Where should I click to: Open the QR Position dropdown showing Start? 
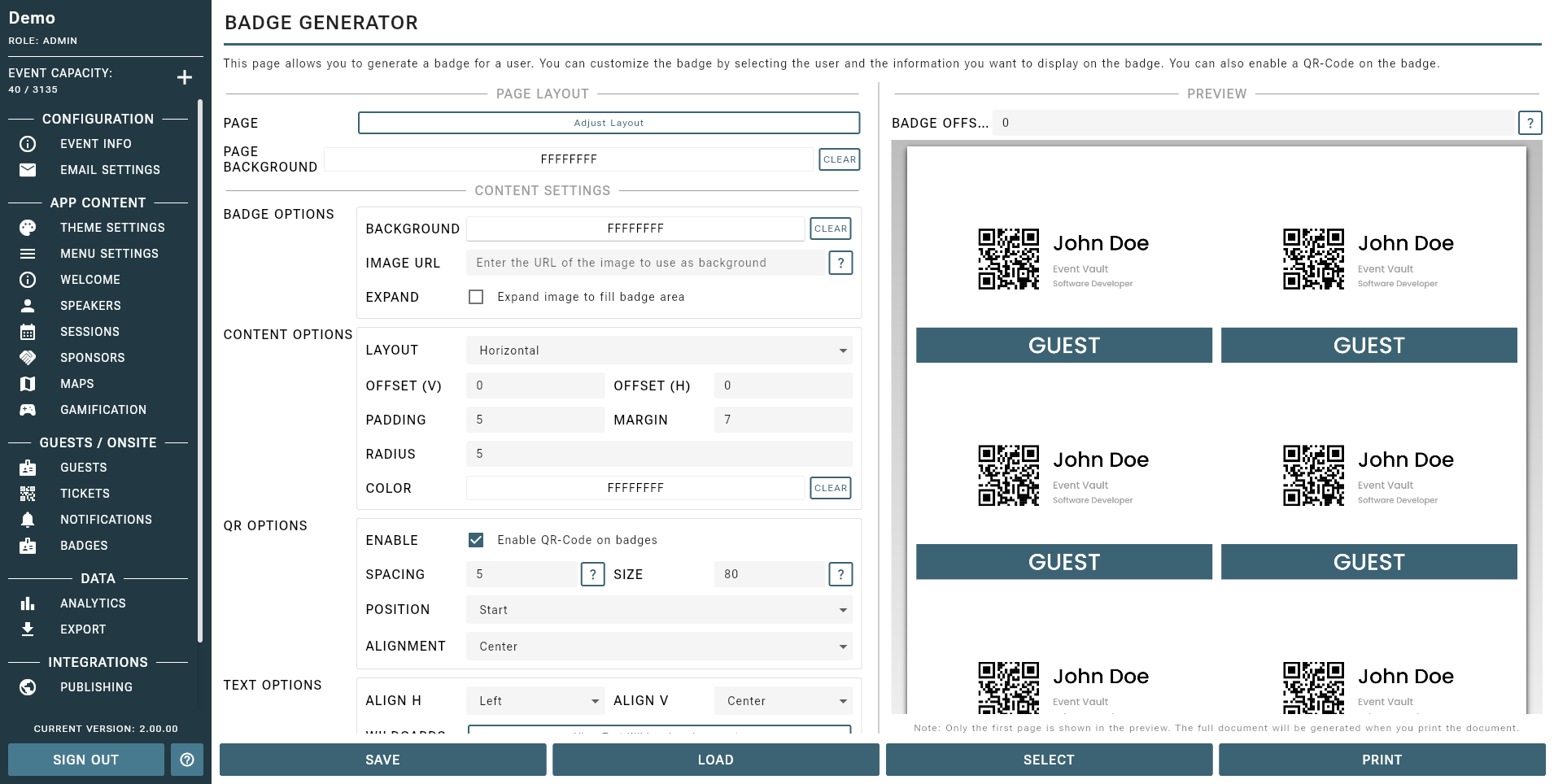coord(659,610)
